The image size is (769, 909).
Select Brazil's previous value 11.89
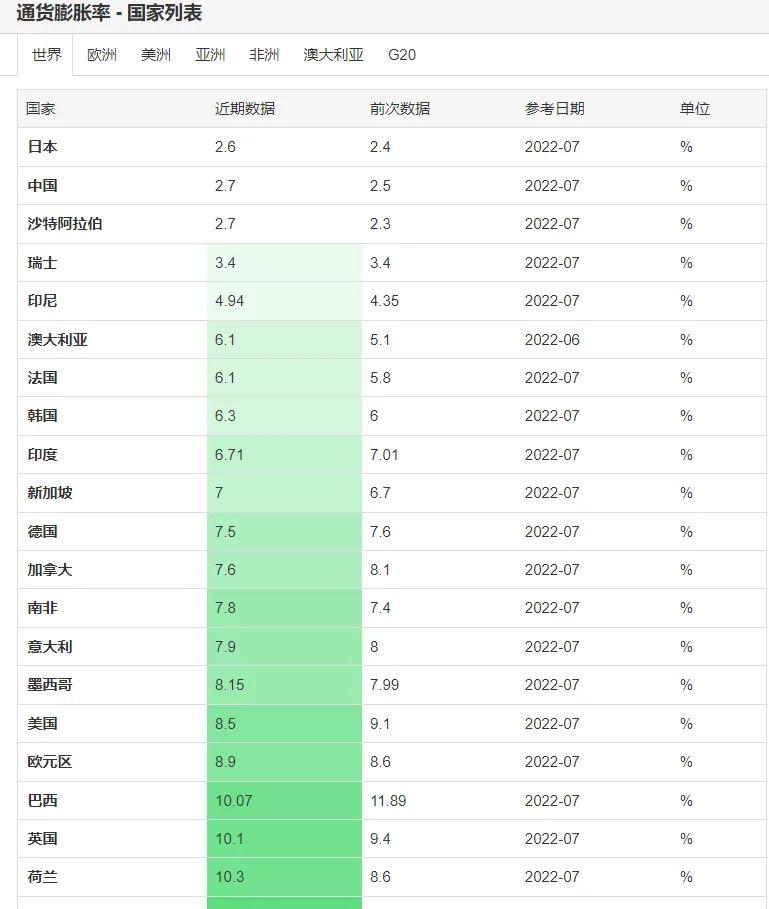click(388, 801)
